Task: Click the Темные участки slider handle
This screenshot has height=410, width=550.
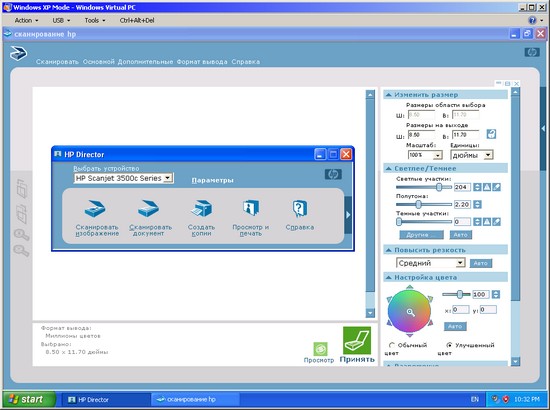Action: pyautogui.click(x=399, y=221)
